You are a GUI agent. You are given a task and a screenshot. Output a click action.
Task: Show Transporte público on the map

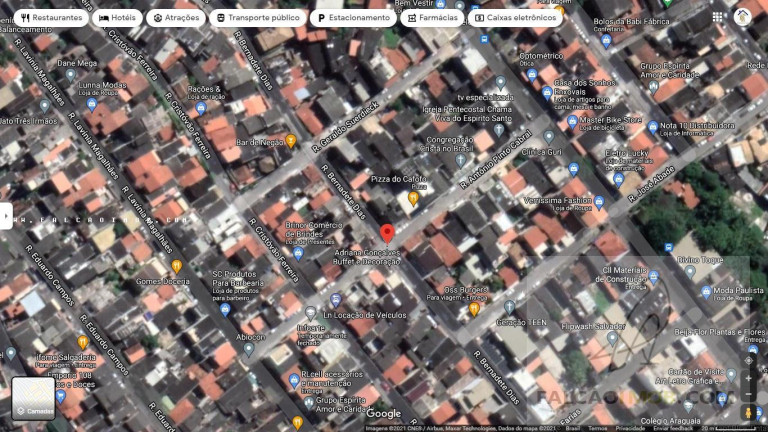click(x=258, y=18)
